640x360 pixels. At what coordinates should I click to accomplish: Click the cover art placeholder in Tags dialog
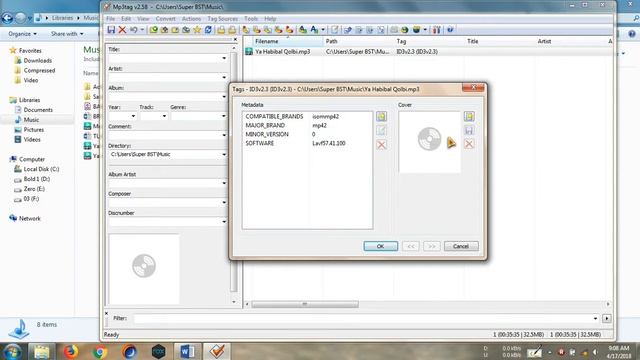pyautogui.click(x=429, y=142)
